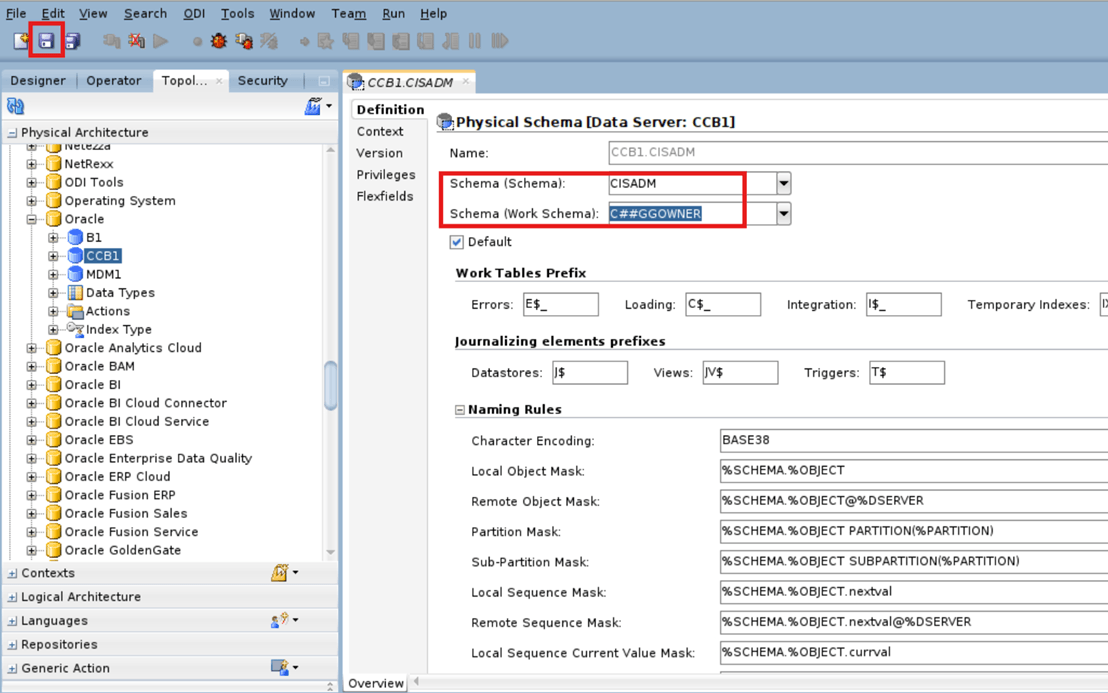The height and width of the screenshot is (693, 1108).
Task: Switch to the Operator tab
Action: tap(114, 81)
